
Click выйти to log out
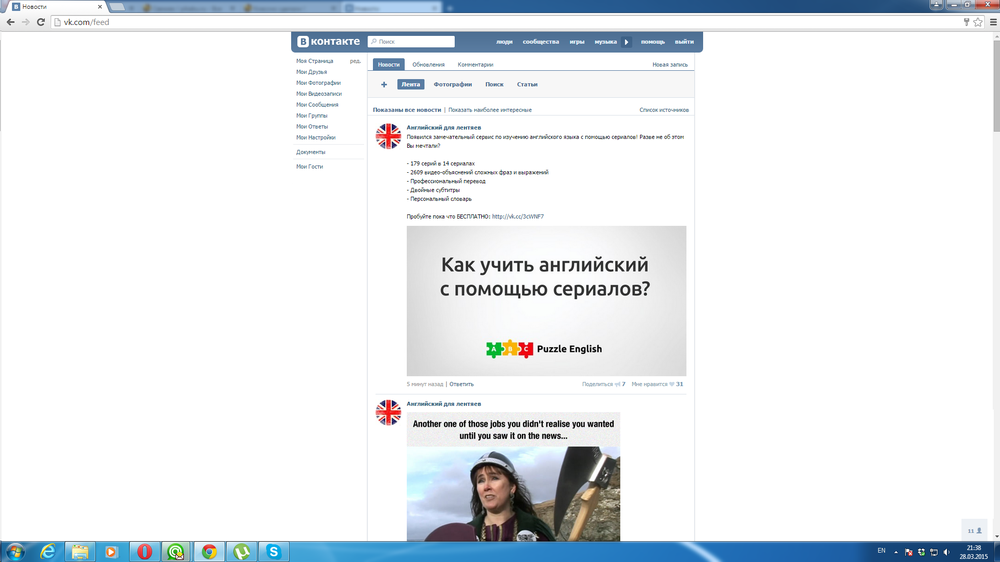point(684,41)
